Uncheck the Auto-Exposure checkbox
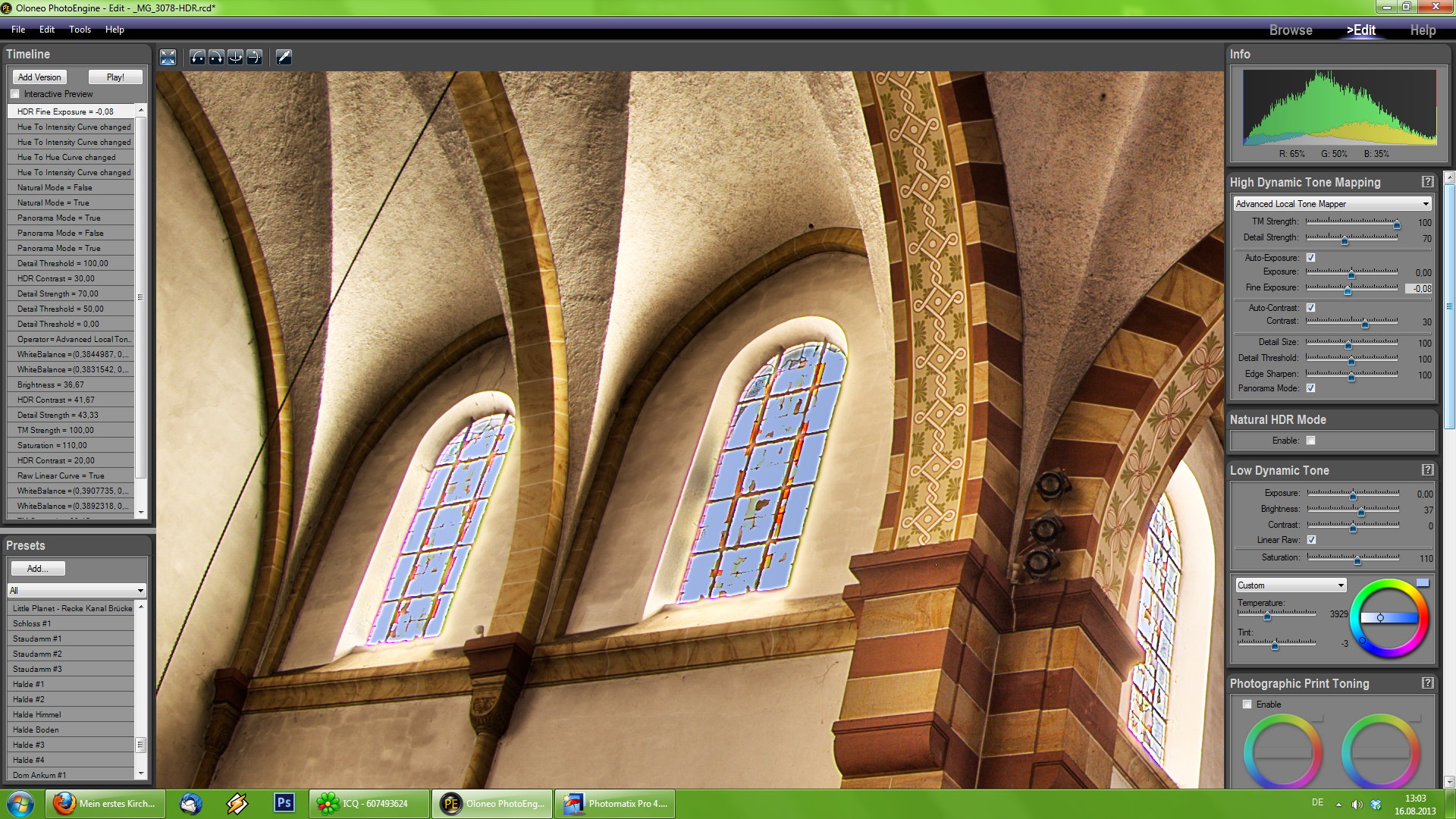 click(x=1310, y=258)
